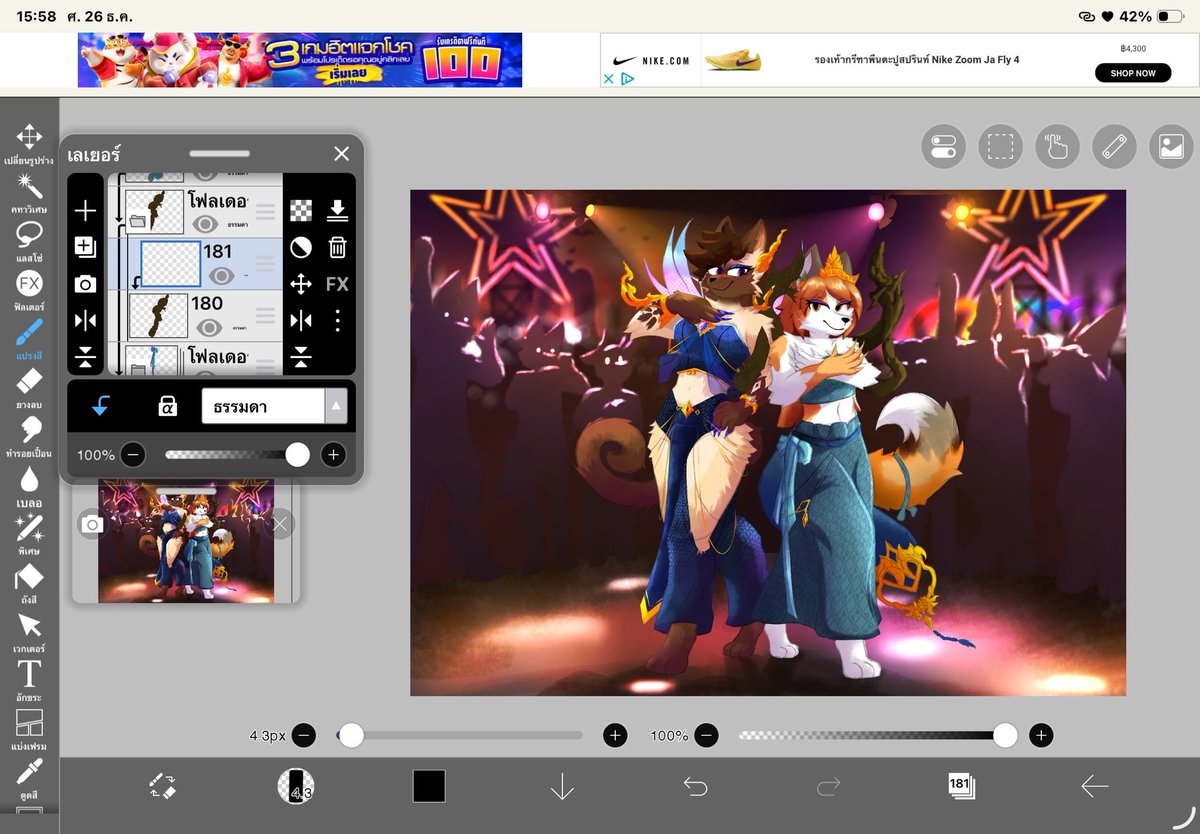The image size is (1200, 834).
Task: Open the layer options three-dot menu
Action: [338, 320]
